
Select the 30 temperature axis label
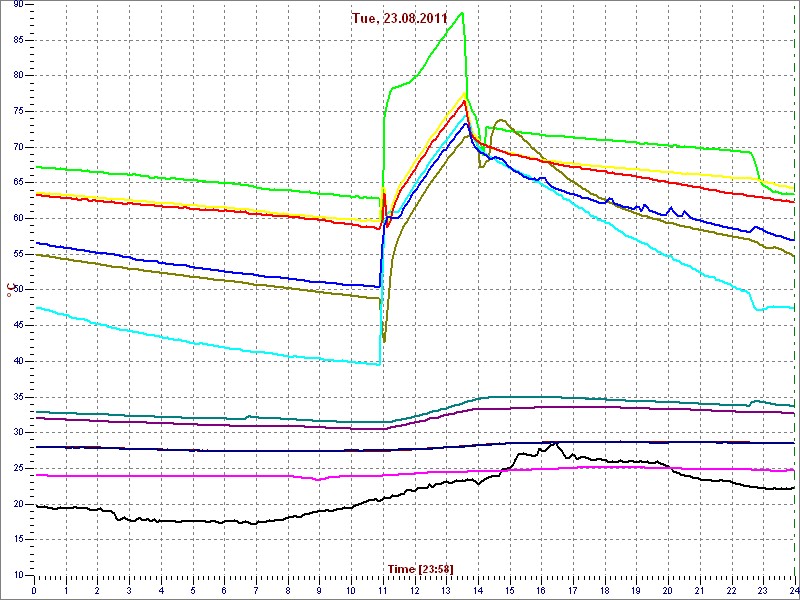click(x=18, y=433)
